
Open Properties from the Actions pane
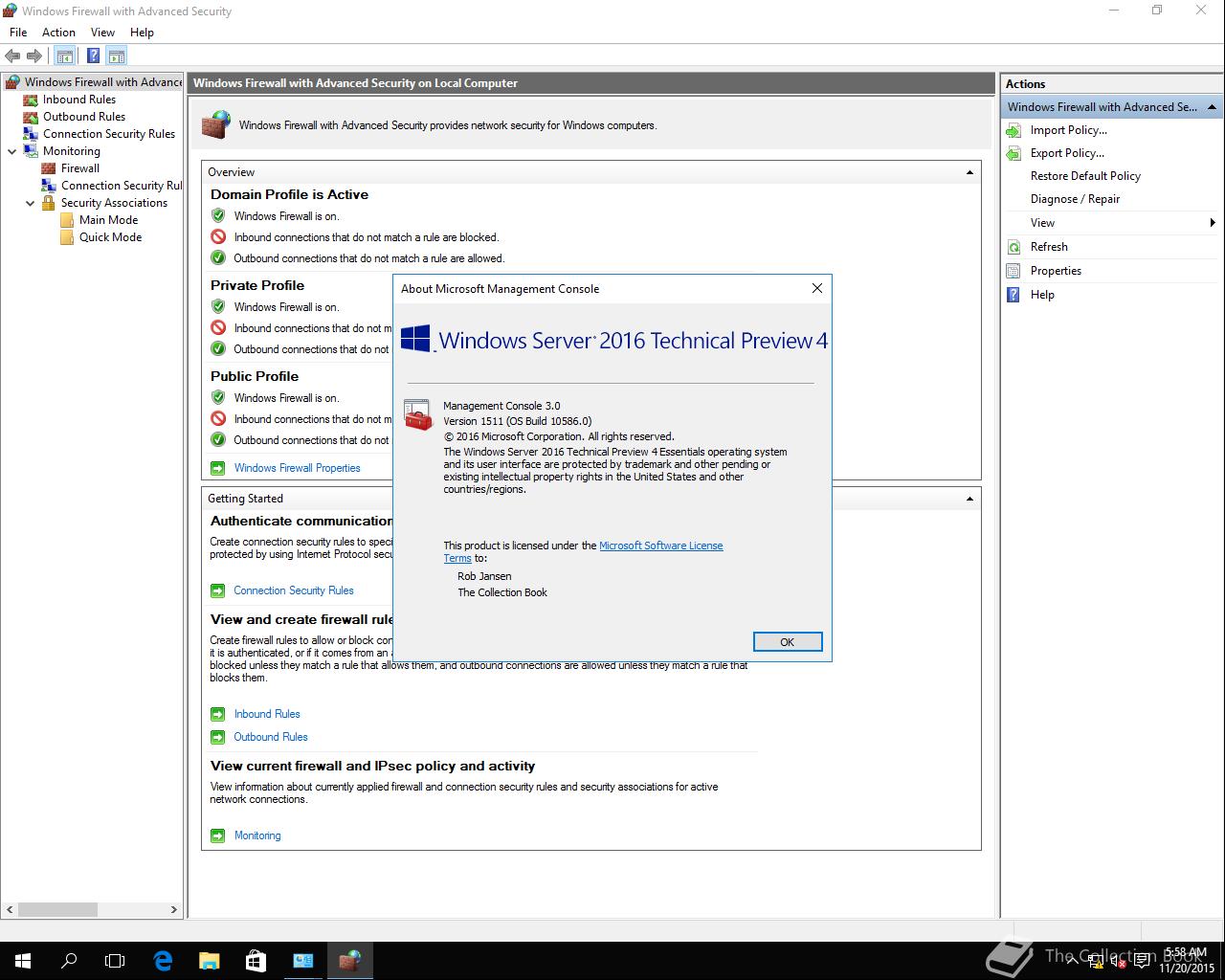(1056, 271)
